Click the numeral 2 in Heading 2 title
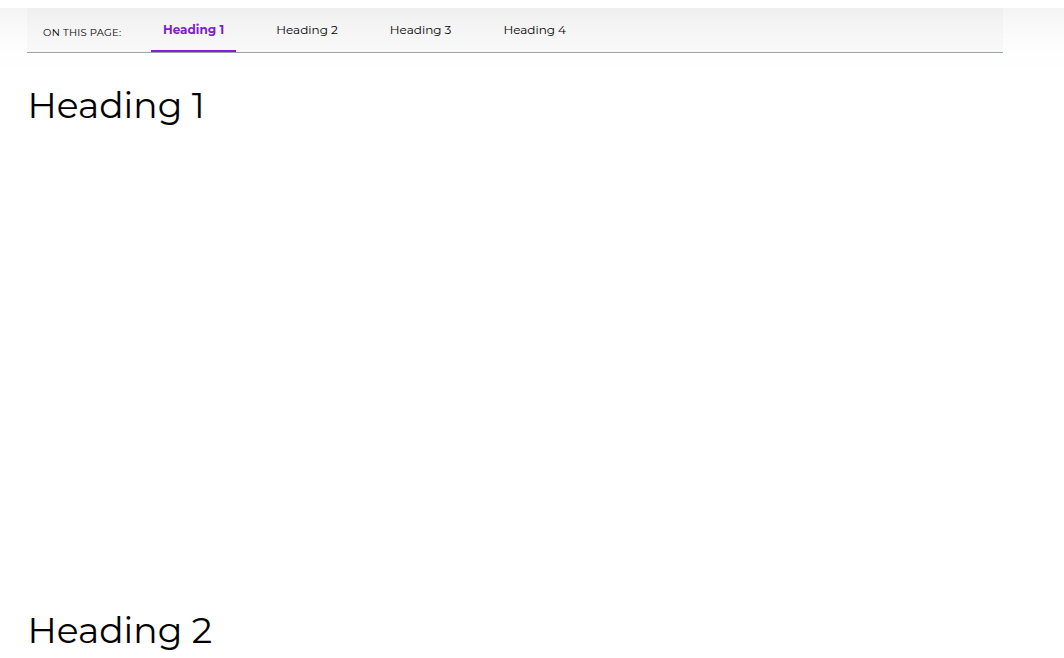The width and height of the screenshot is (1064, 658). pos(200,631)
